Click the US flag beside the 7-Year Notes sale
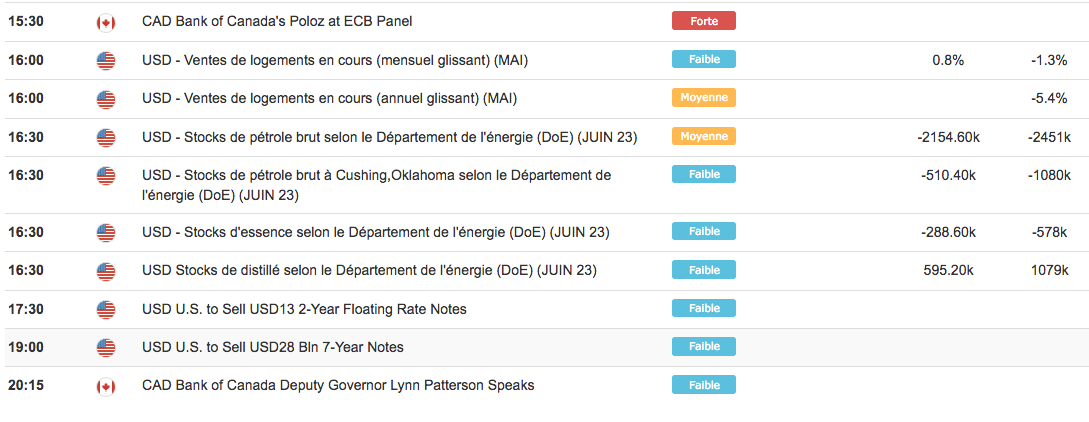1089x422 pixels. (x=106, y=347)
